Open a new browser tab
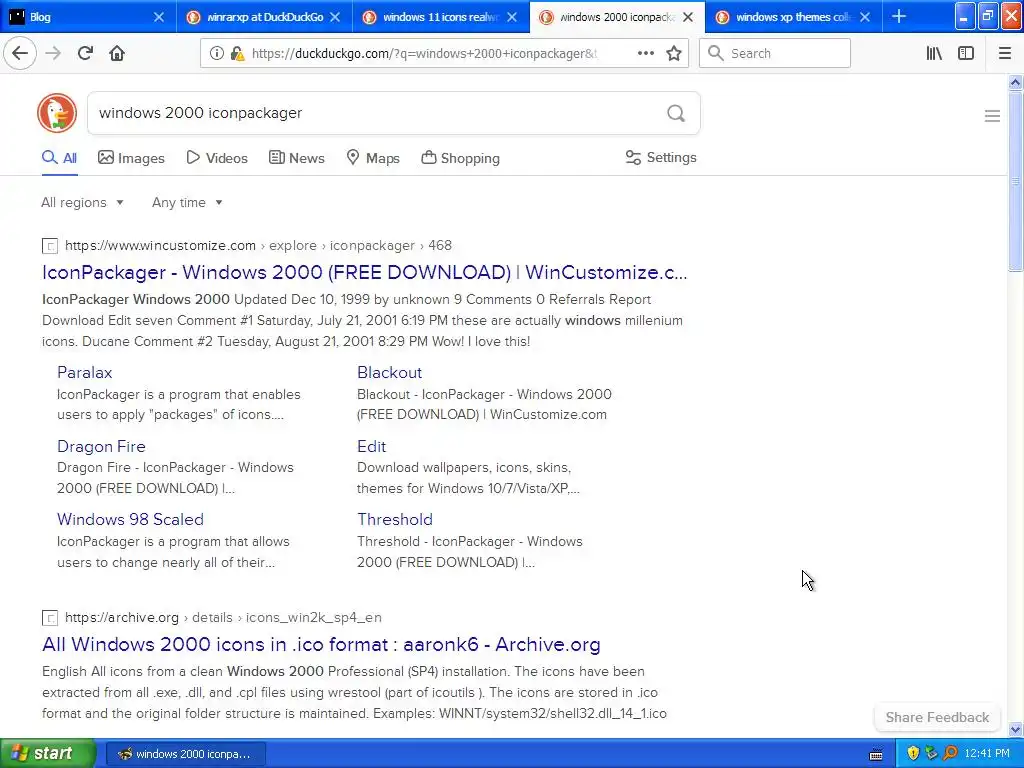This screenshot has width=1024, height=768. [x=899, y=16]
